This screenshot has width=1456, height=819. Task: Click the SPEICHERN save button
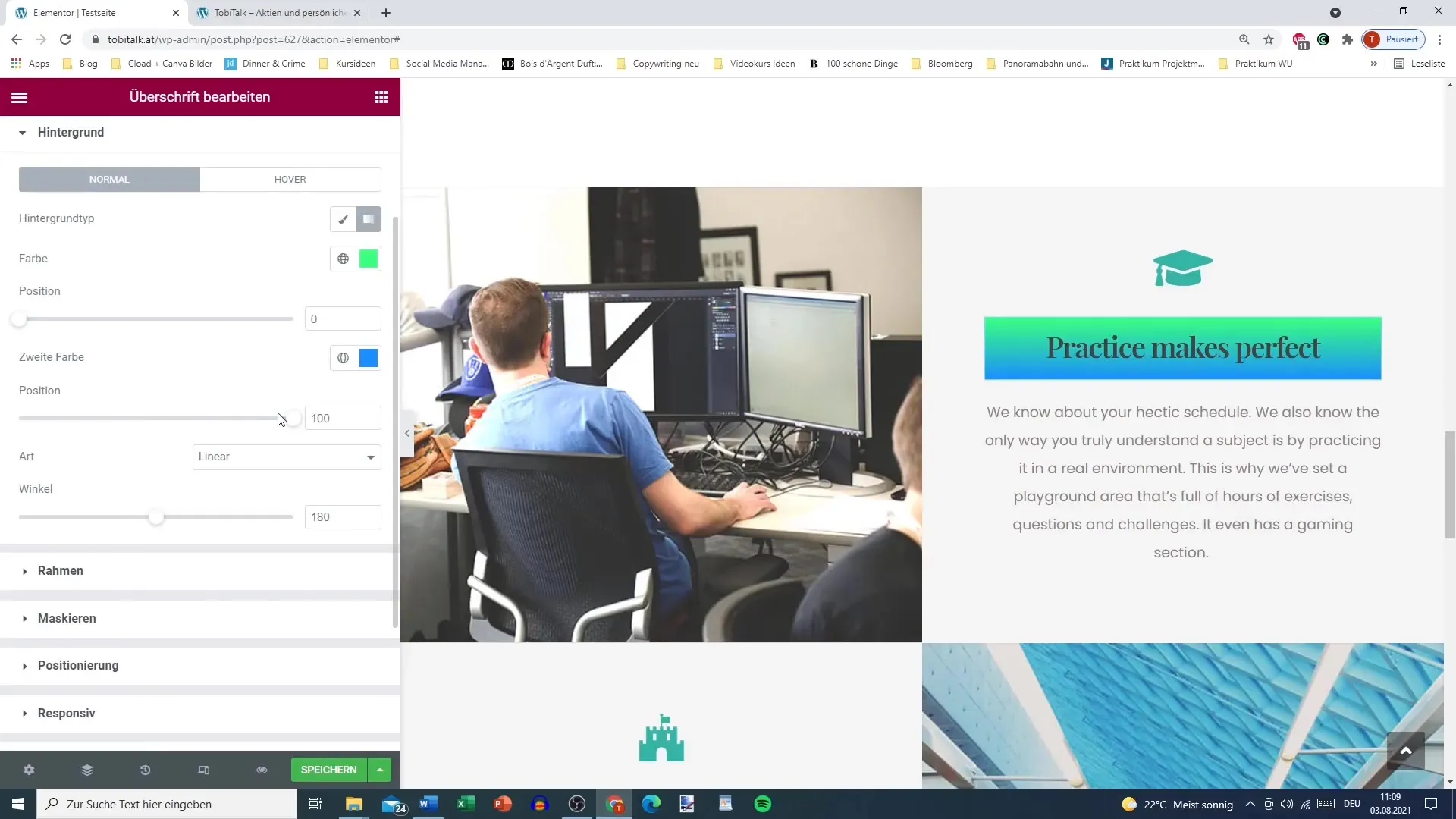[330, 769]
